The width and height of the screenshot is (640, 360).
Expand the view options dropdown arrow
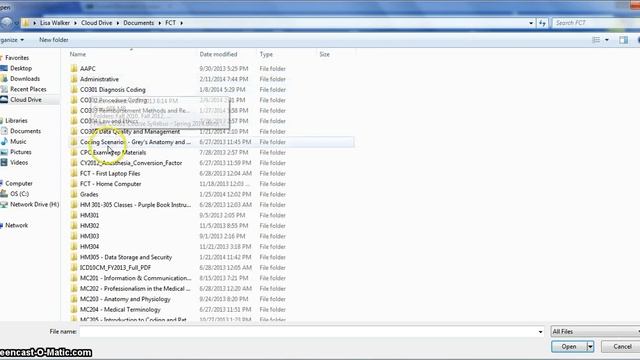(607, 40)
